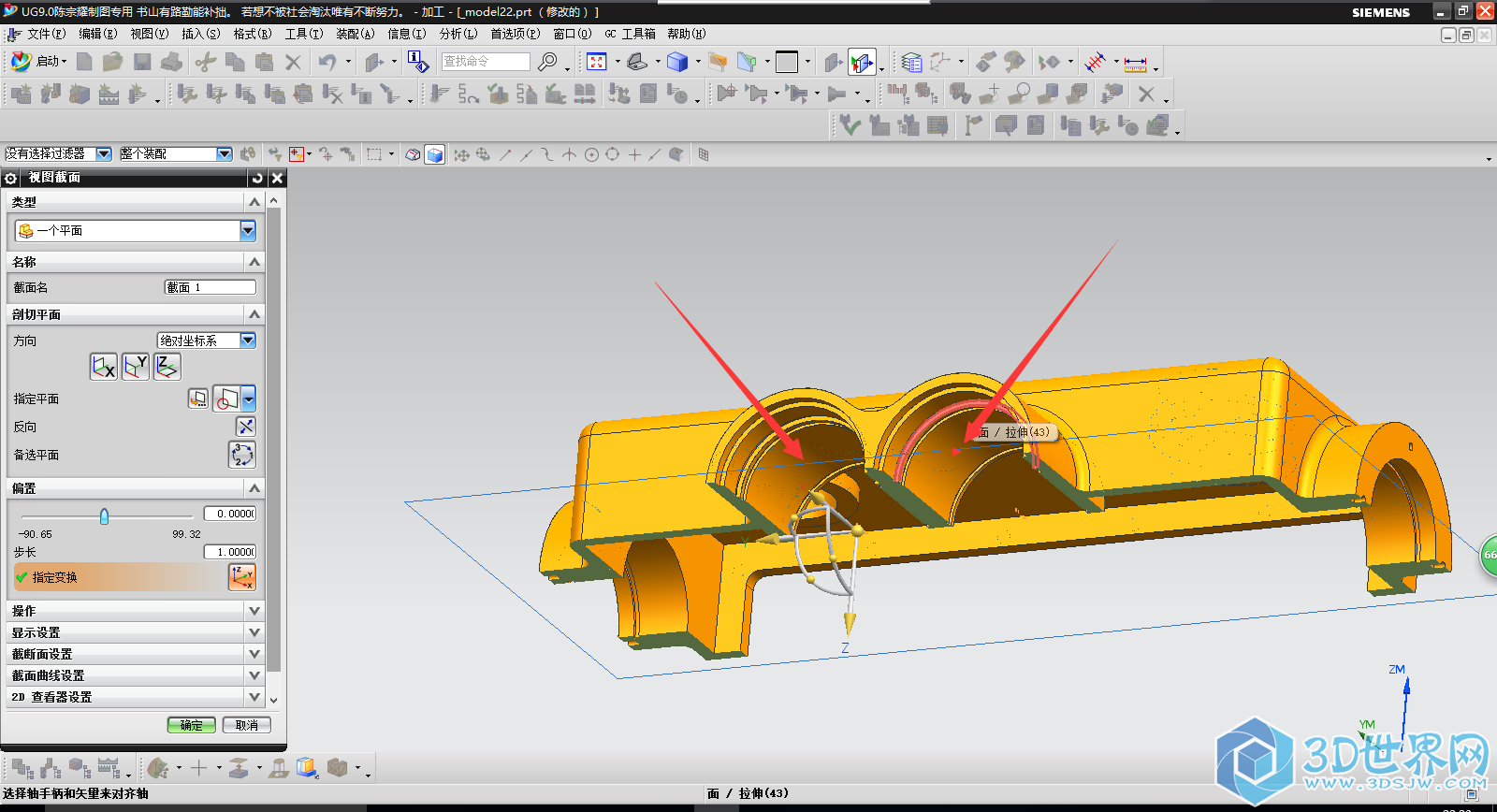Toggle the snap Intersection icon
The height and width of the screenshot is (812, 1497).
pos(569,154)
